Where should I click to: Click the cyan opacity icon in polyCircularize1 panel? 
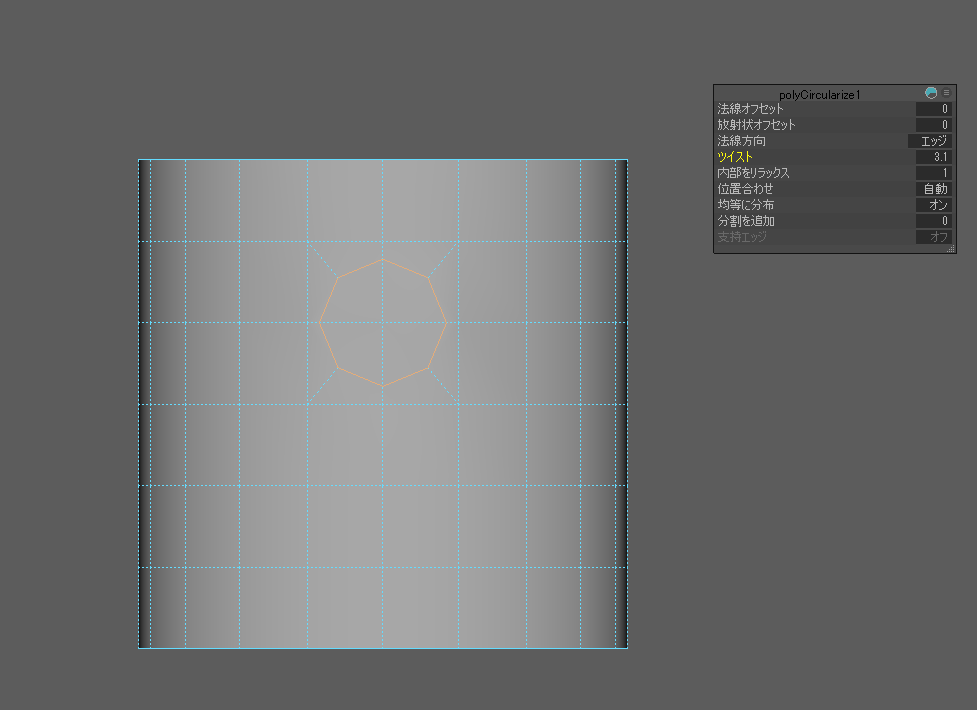point(931,93)
